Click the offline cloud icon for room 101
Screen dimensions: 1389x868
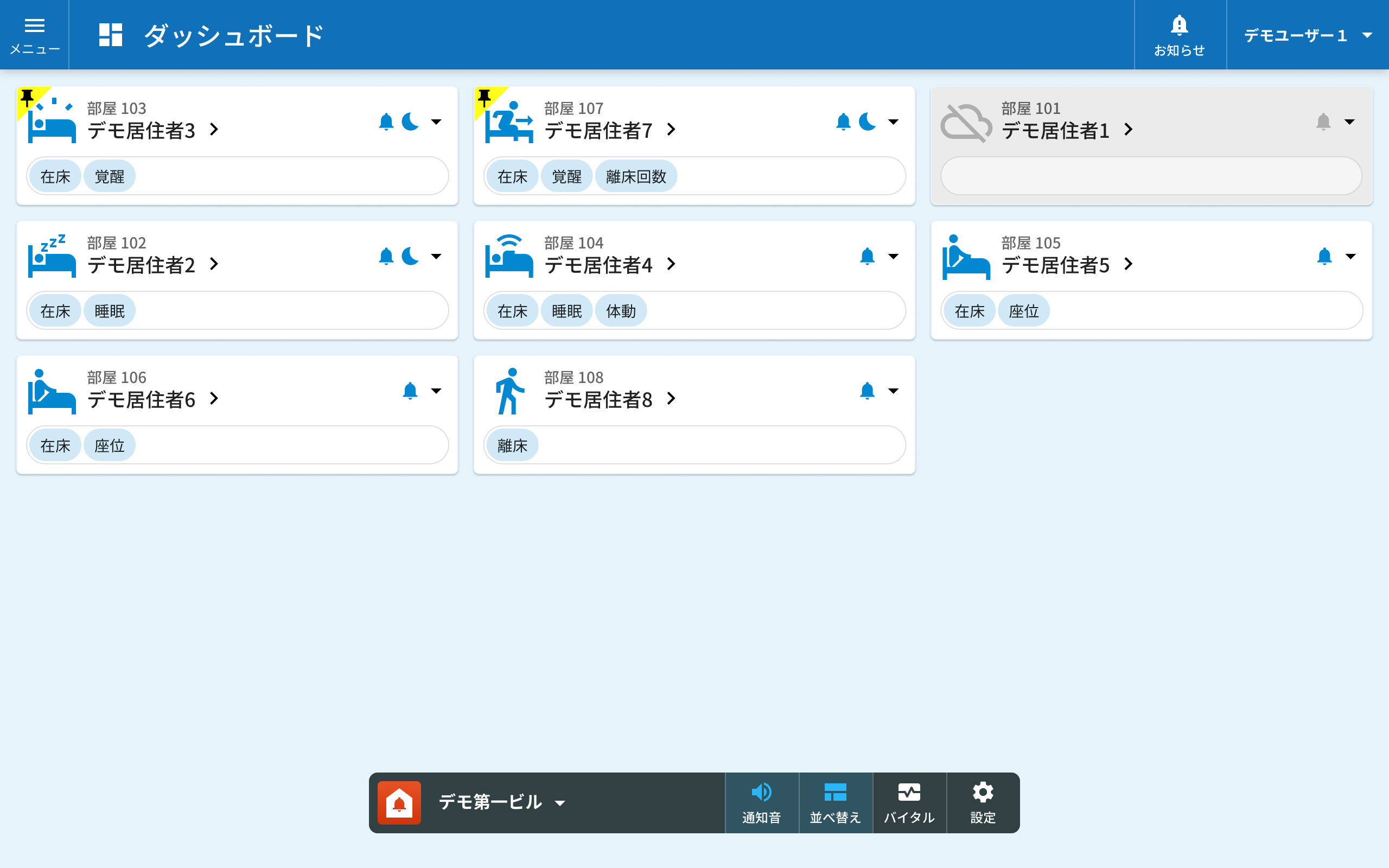965,122
